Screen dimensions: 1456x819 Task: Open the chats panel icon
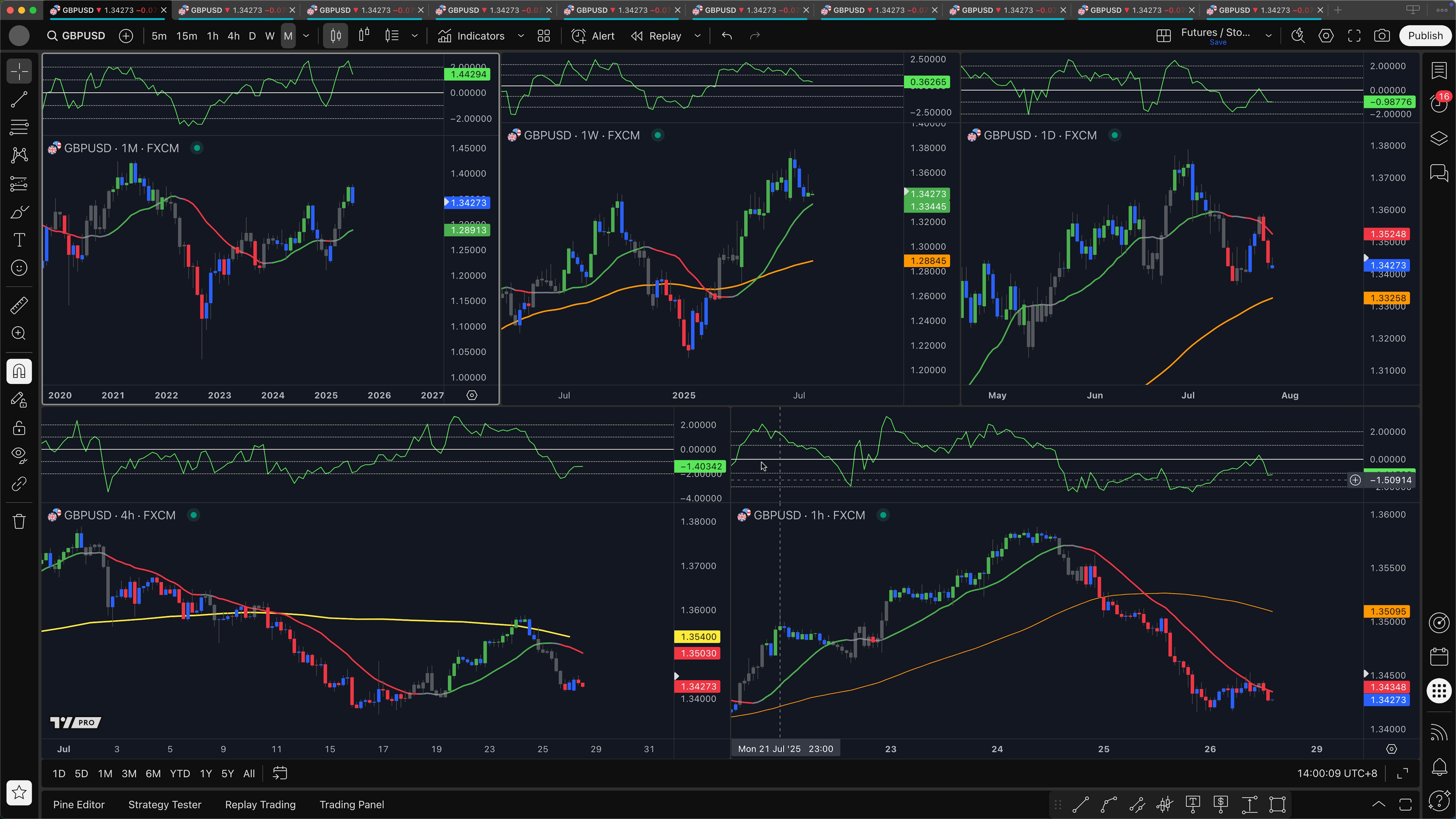coord(1439,173)
